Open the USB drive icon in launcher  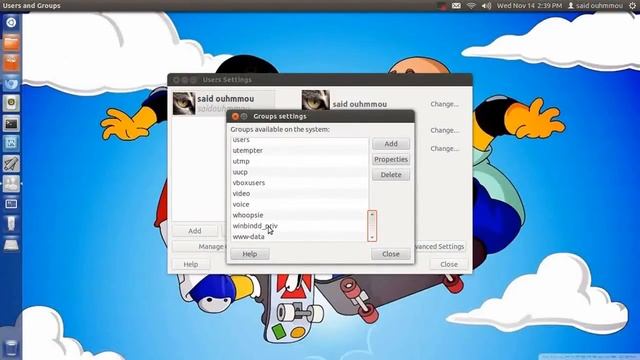pos(11,224)
